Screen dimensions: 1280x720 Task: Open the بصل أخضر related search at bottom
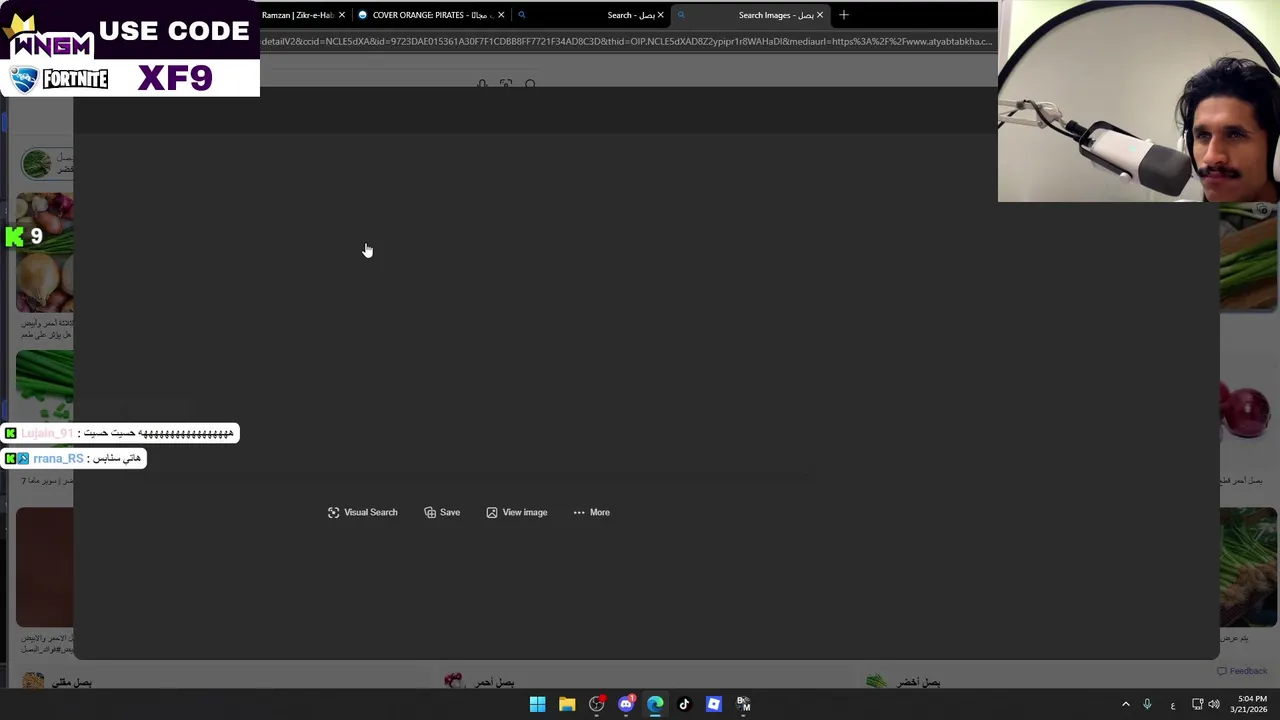[904, 682]
